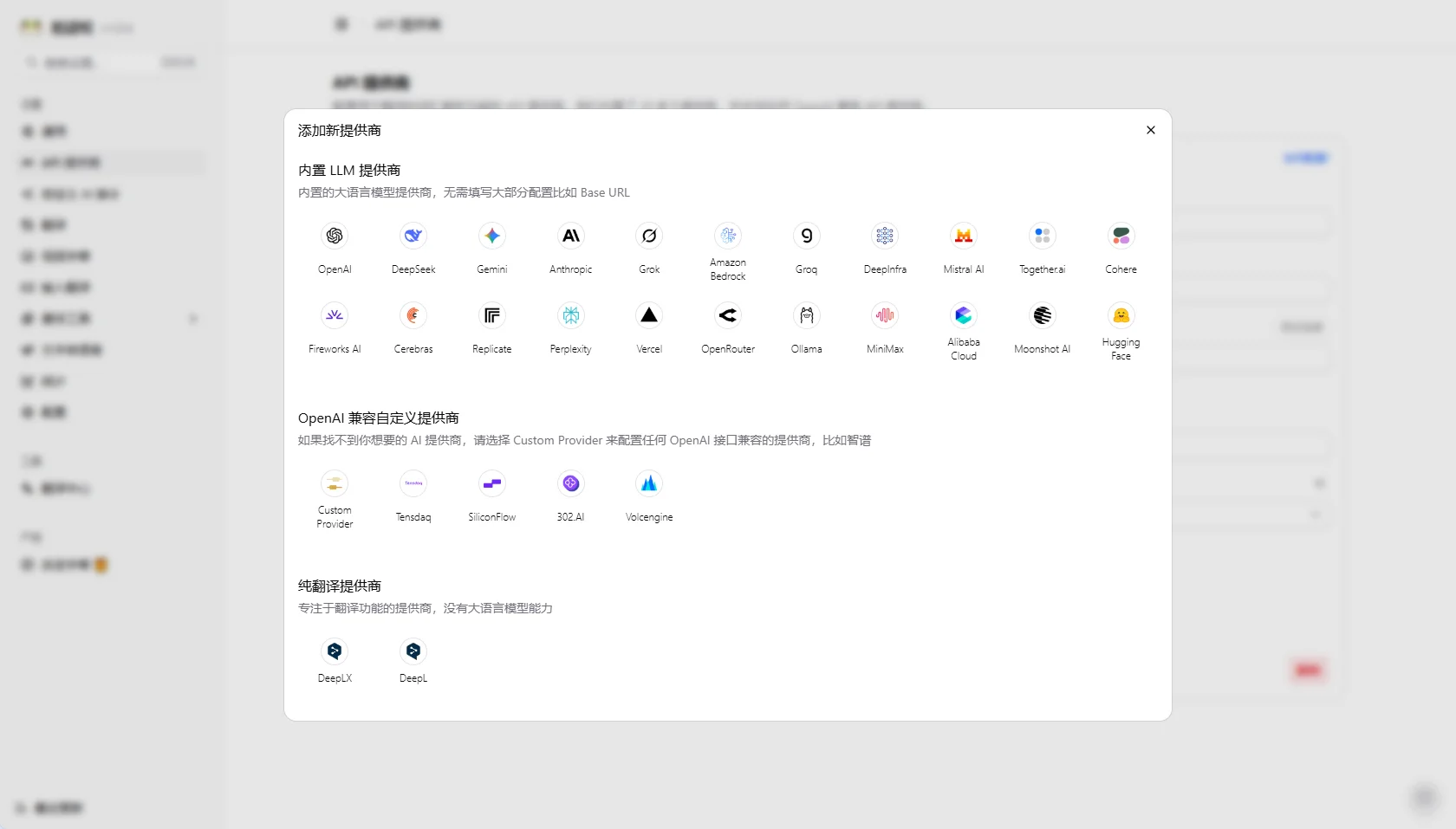This screenshot has width=1456, height=829.
Task: Select the 302.AI provider icon
Action: click(x=571, y=483)
